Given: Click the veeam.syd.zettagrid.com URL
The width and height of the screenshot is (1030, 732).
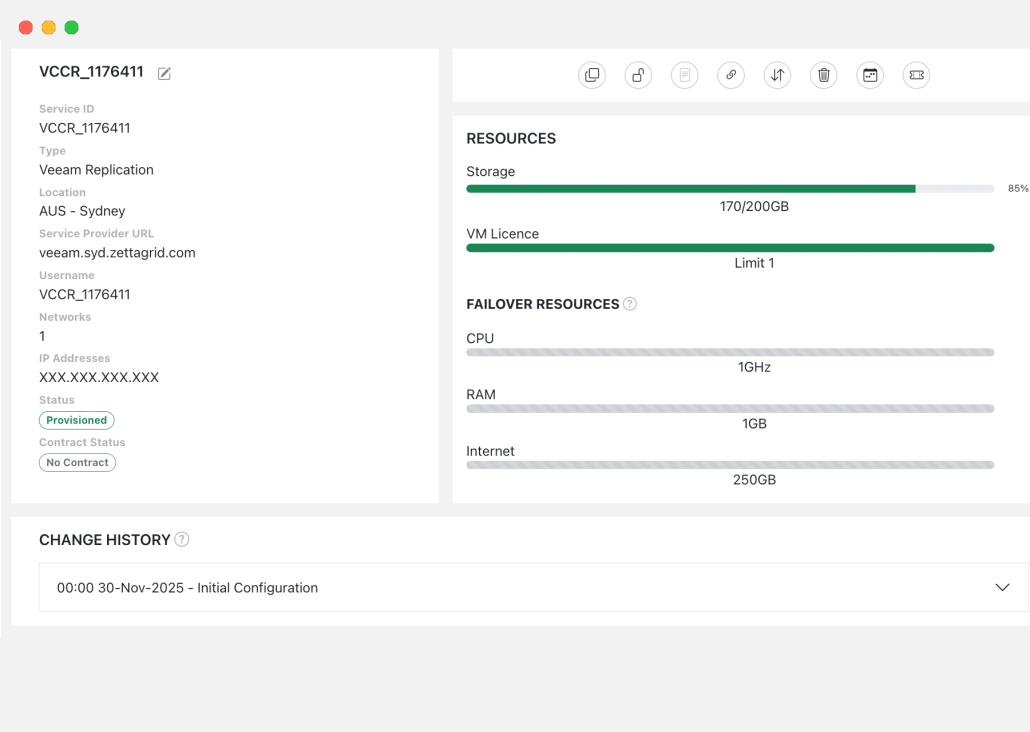Looking at the screenshot, I should click(118, 253).
